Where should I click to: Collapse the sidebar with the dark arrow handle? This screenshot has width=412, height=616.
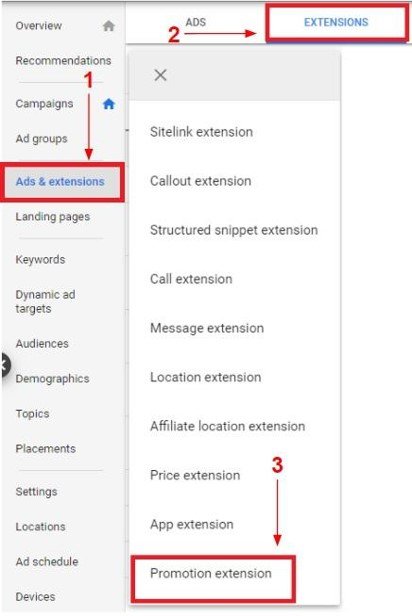pyautogui.click(x=5, y=365)
